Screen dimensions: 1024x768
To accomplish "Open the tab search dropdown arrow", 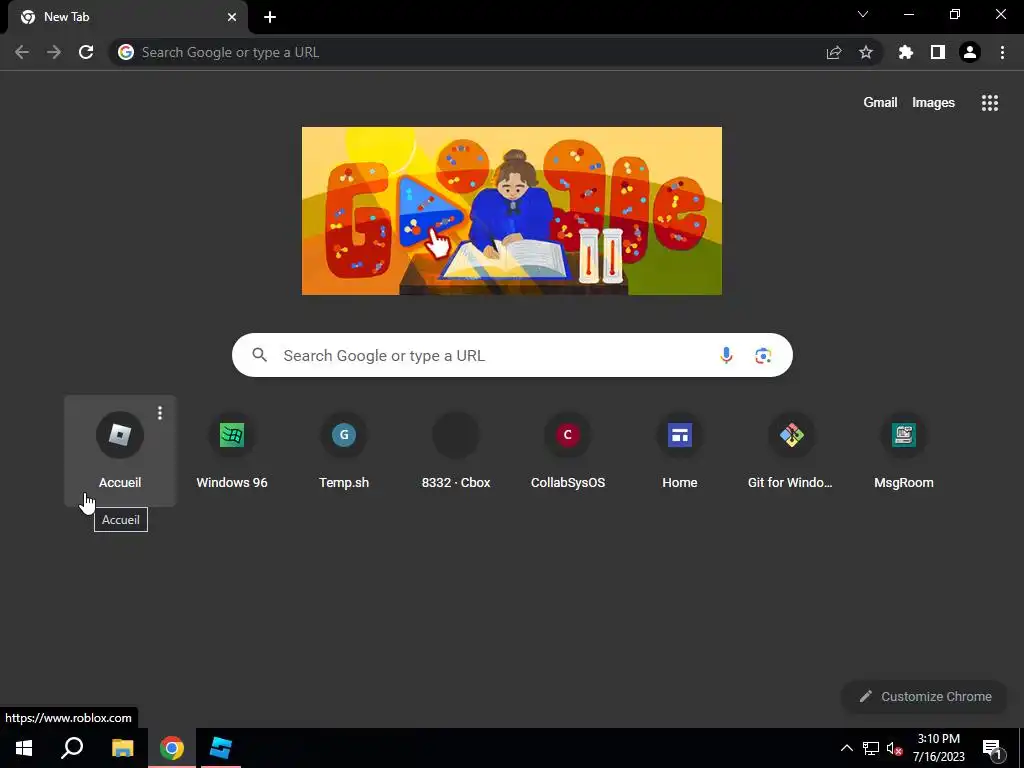I will click(x=863, y=14).
